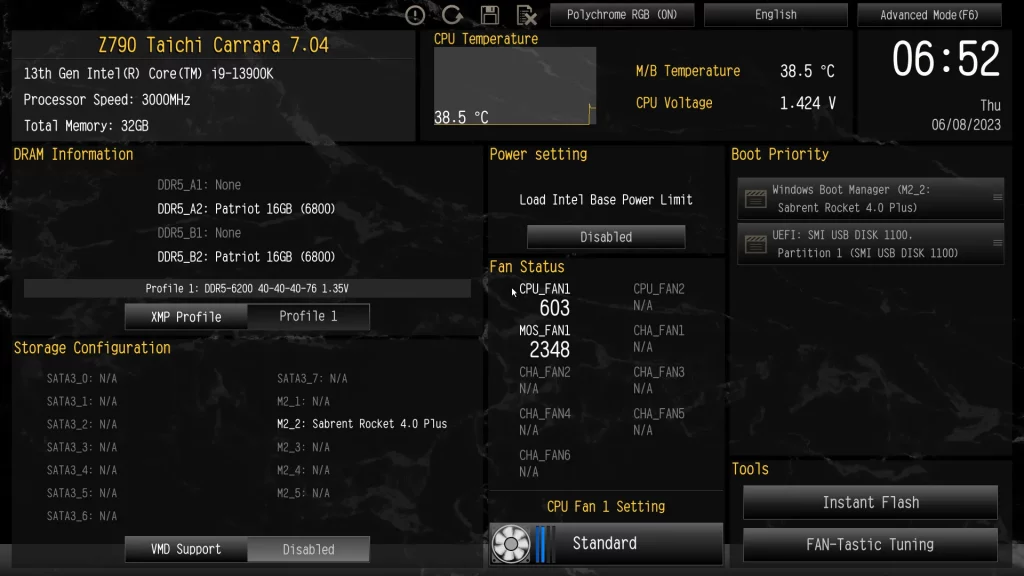1024x576 pixels.
Task: Open the CPU Fan 1 Setting Standard selector
Action: pos(606,543)
